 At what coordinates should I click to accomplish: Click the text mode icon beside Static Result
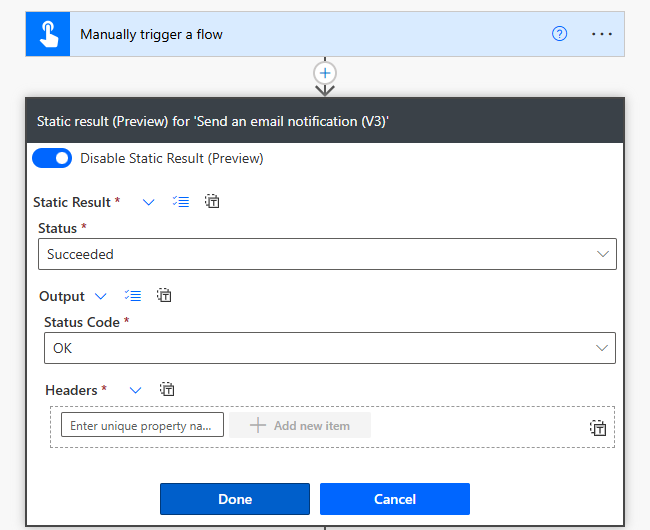tap(212, 202)
